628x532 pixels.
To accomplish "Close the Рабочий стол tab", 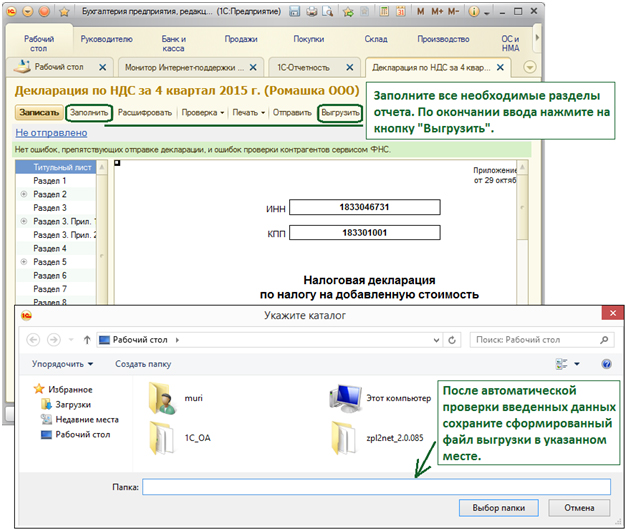I will coord(103,67).
